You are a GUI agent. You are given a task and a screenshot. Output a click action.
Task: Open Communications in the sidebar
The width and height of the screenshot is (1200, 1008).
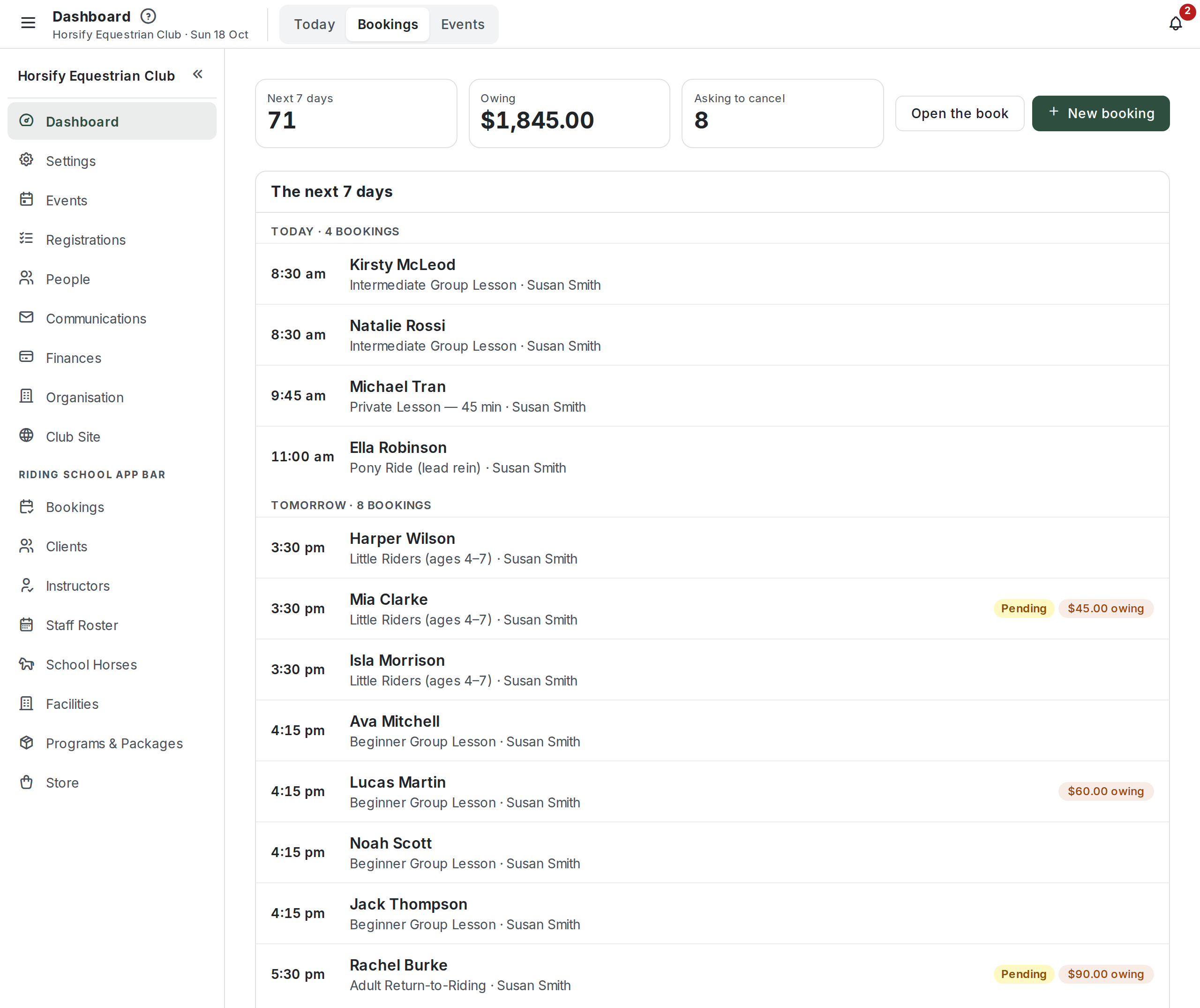pyautogui.click(x=112, y=319)
